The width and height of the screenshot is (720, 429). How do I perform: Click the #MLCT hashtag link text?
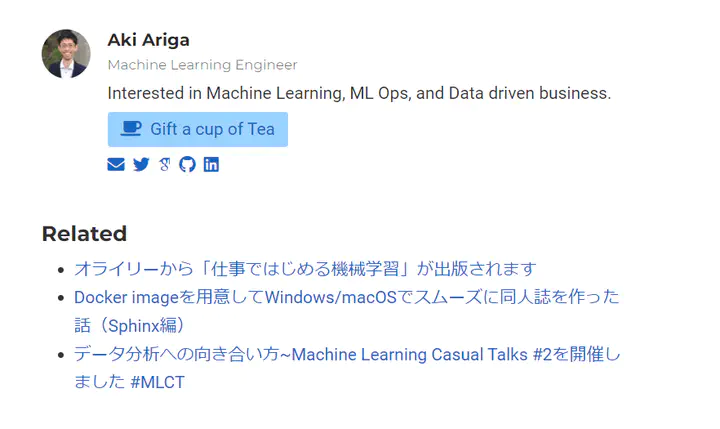158,382
